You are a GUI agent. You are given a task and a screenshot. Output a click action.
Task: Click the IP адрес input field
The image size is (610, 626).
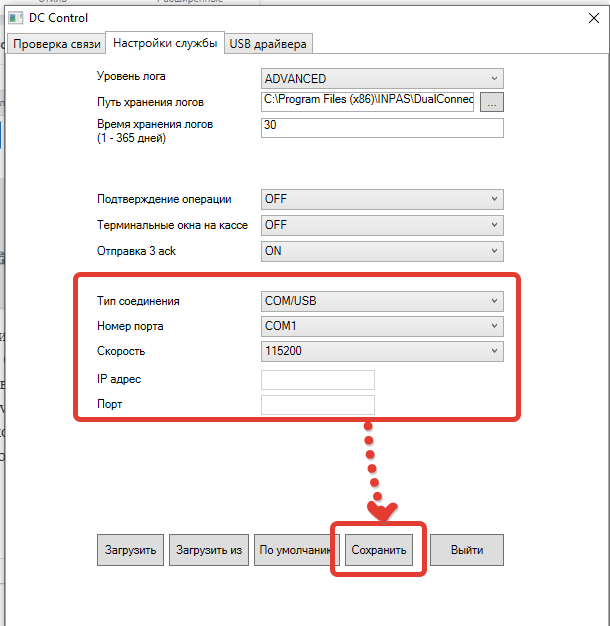(x=317, y=379)
